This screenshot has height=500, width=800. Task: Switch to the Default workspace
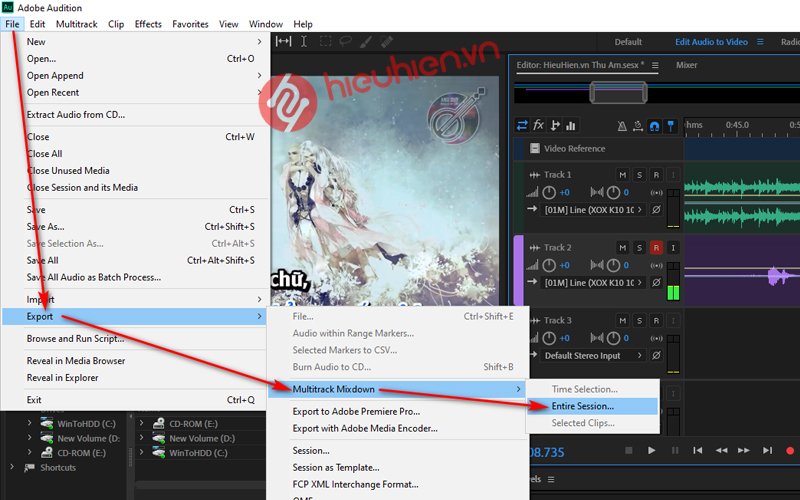click(x=628, y=42)
